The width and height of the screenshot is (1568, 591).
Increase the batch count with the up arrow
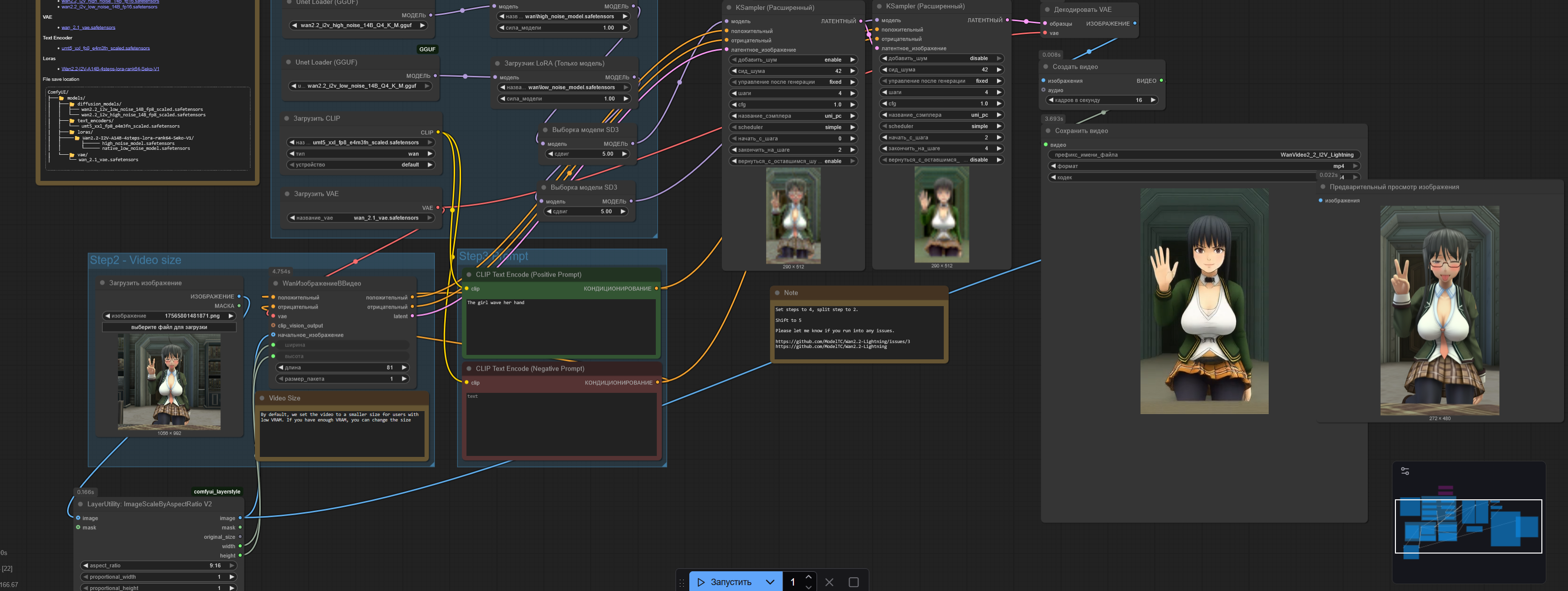(x=808, y=577)
